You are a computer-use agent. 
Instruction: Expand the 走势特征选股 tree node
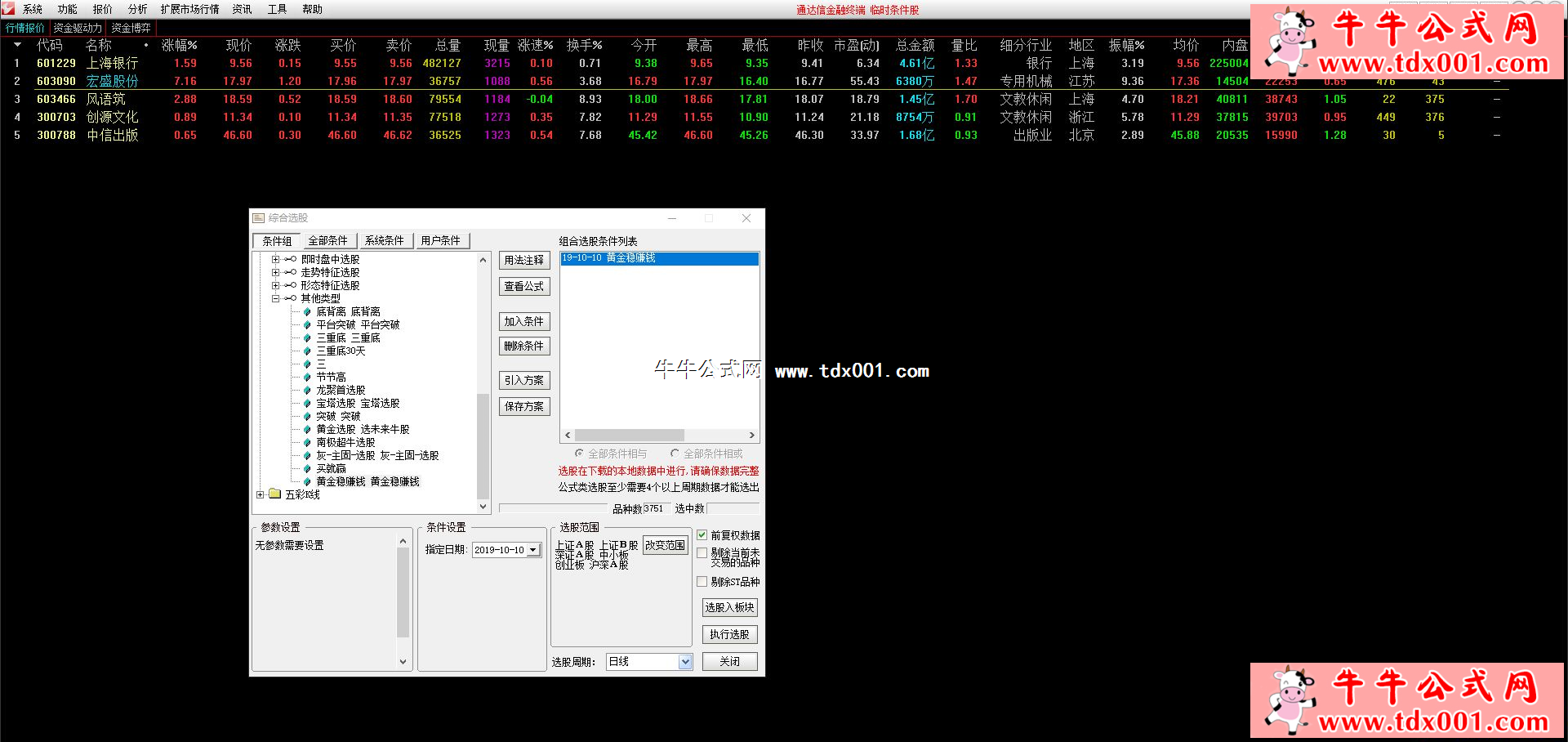pos(275,272)
